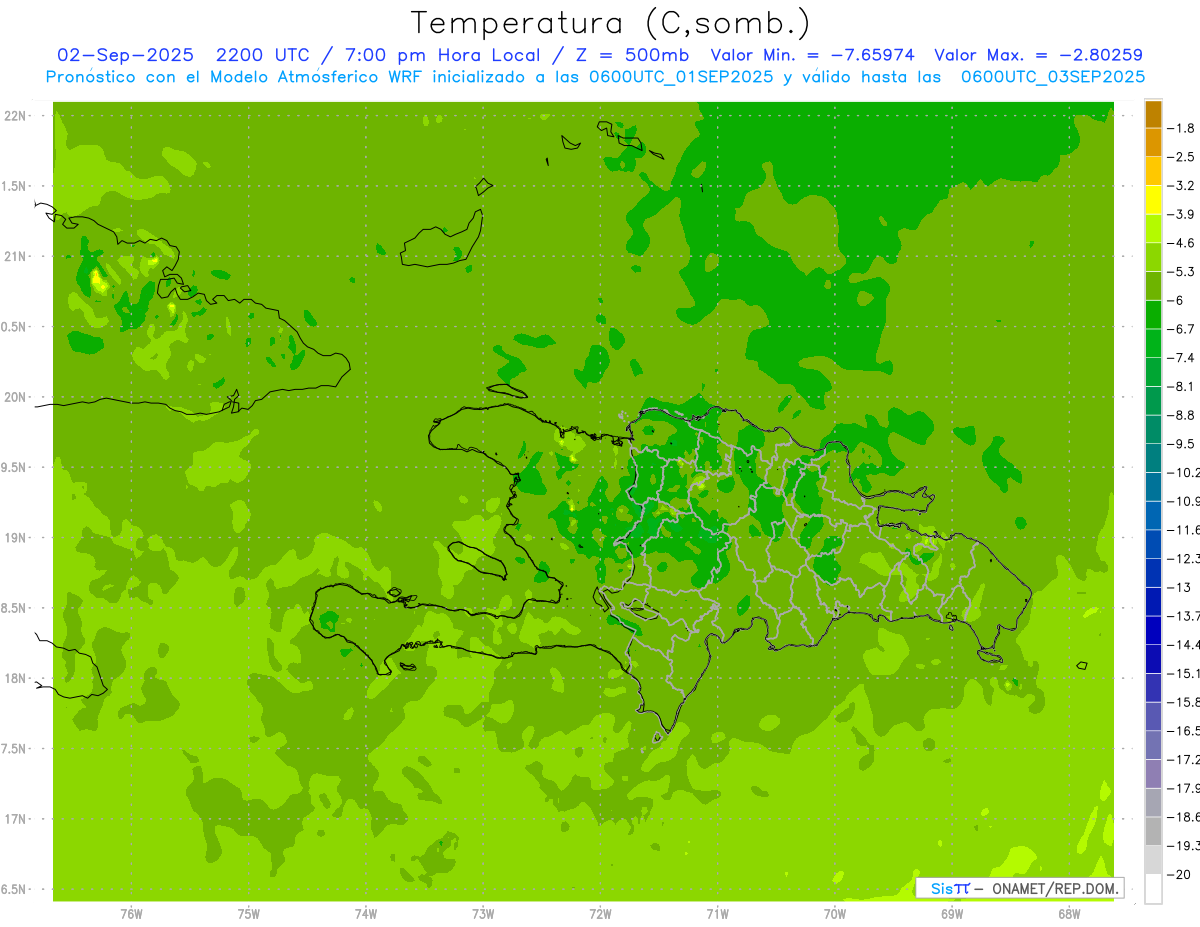Select the '0600UTC_01SEP2025' initialization time

click(x=680, y=77)
